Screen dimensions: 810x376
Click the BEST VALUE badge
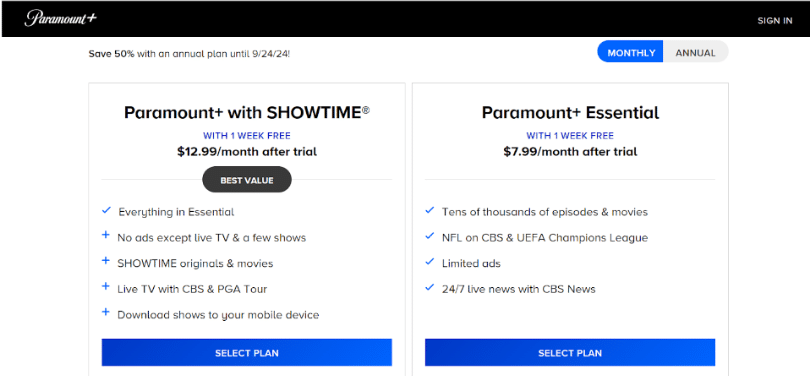coord(247,180)
